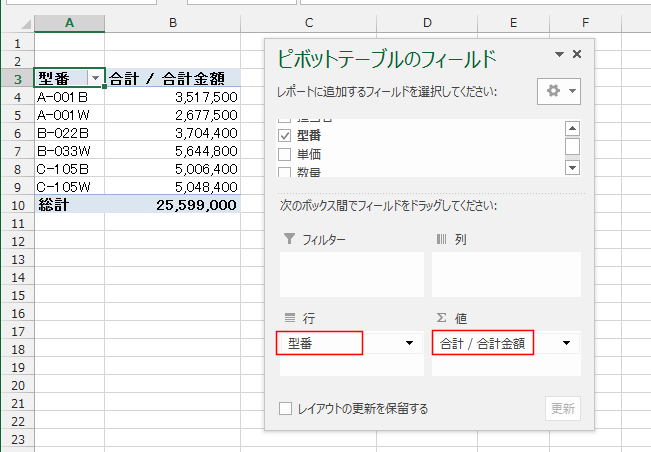Select column F header

click(585, 23)
